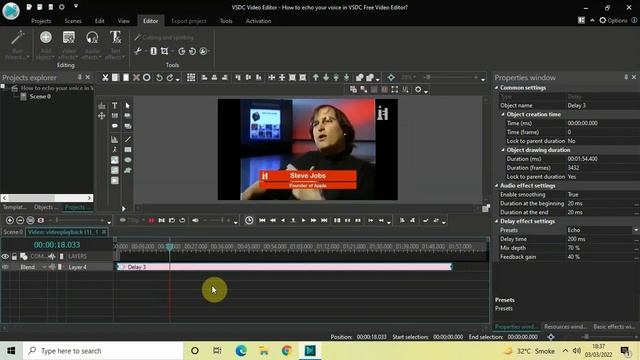Collapse the project tree root node
The height and width of the screenshot is (360, 640).
coord(3,87)
